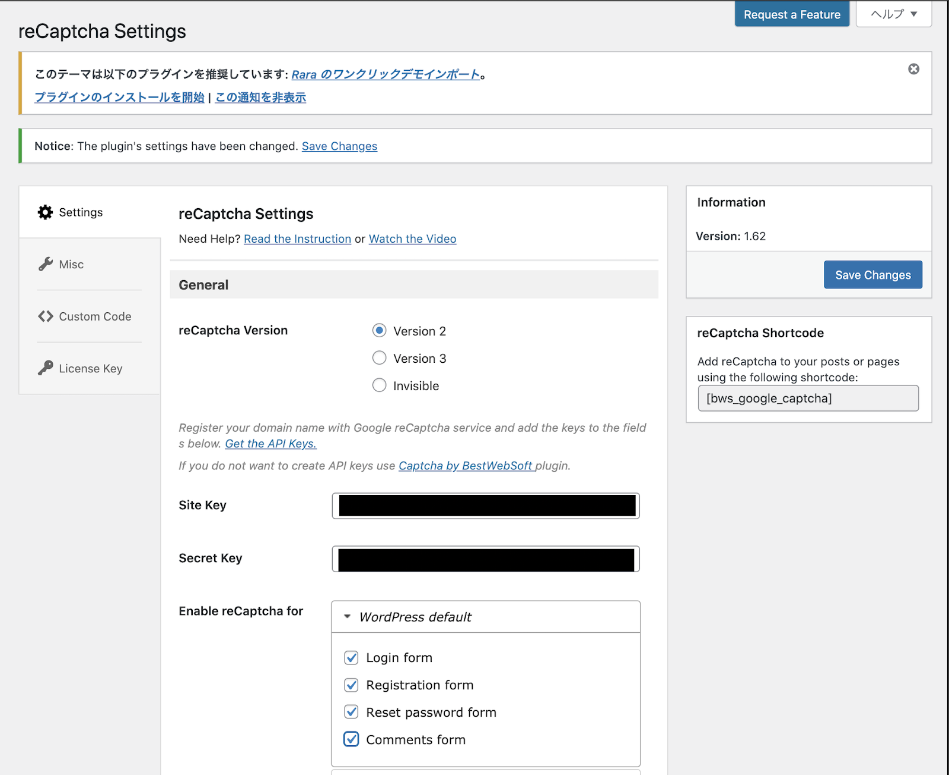Open the ヘルプ help dropdown
This screenshot has width=949, height=775.
[x=893, y=14]
